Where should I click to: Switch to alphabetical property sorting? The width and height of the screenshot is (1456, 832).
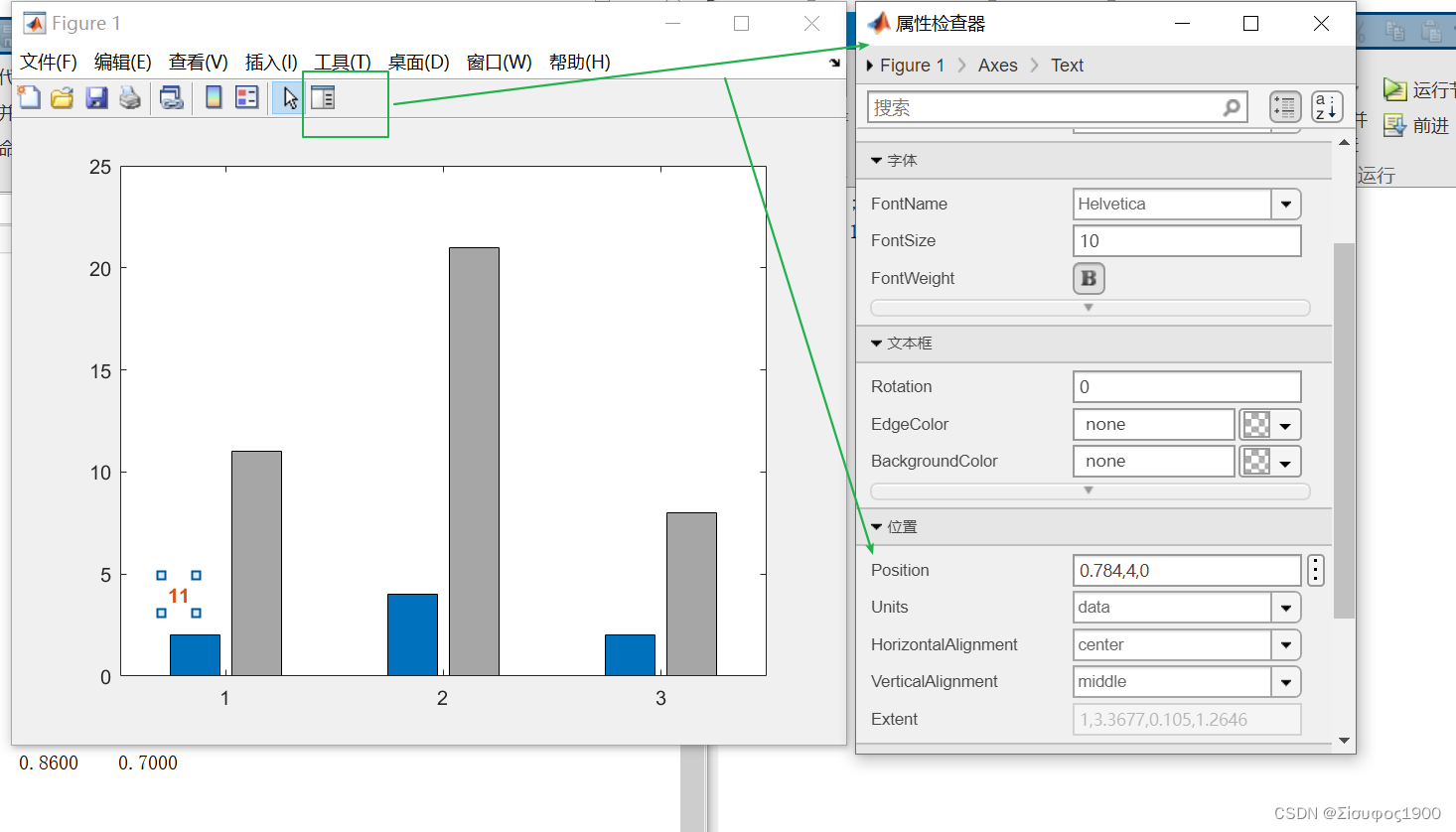[x=1327, y=107]
